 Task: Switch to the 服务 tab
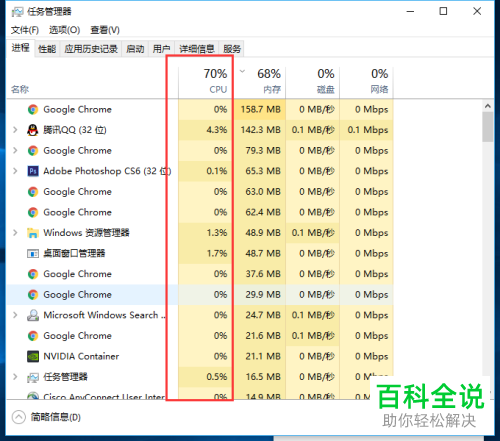232,49
